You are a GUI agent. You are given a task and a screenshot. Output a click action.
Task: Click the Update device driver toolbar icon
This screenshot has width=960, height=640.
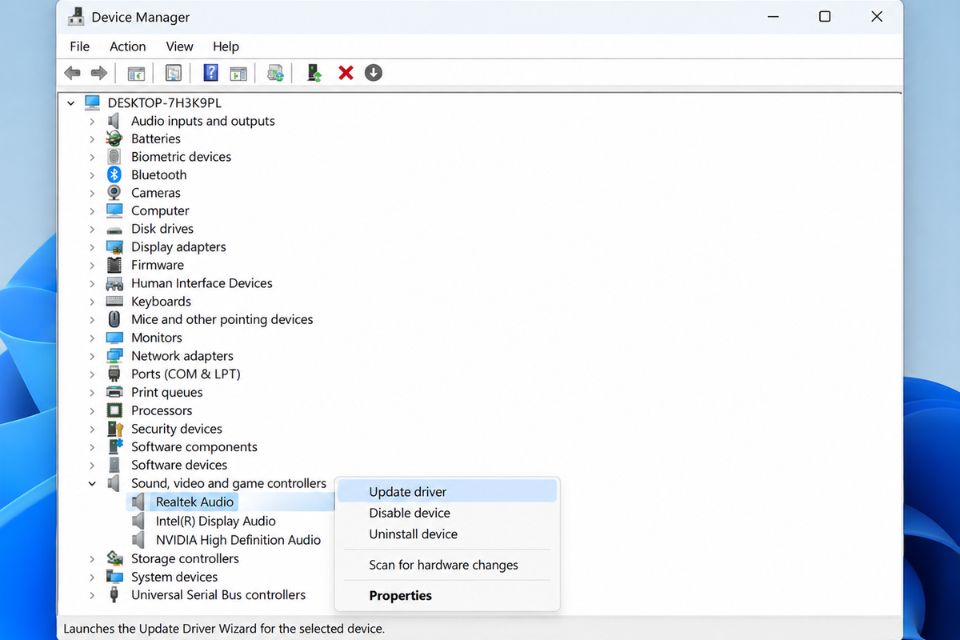(314, 73)
